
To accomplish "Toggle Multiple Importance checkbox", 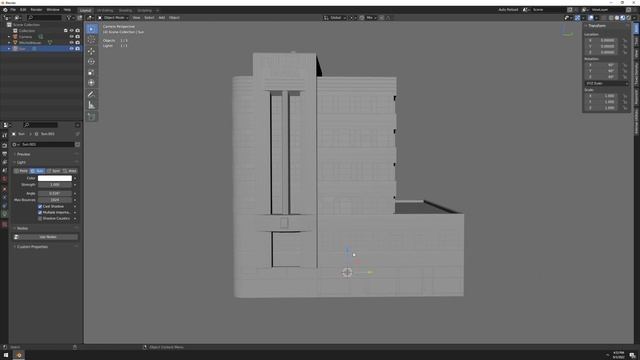I will [40, 213].
